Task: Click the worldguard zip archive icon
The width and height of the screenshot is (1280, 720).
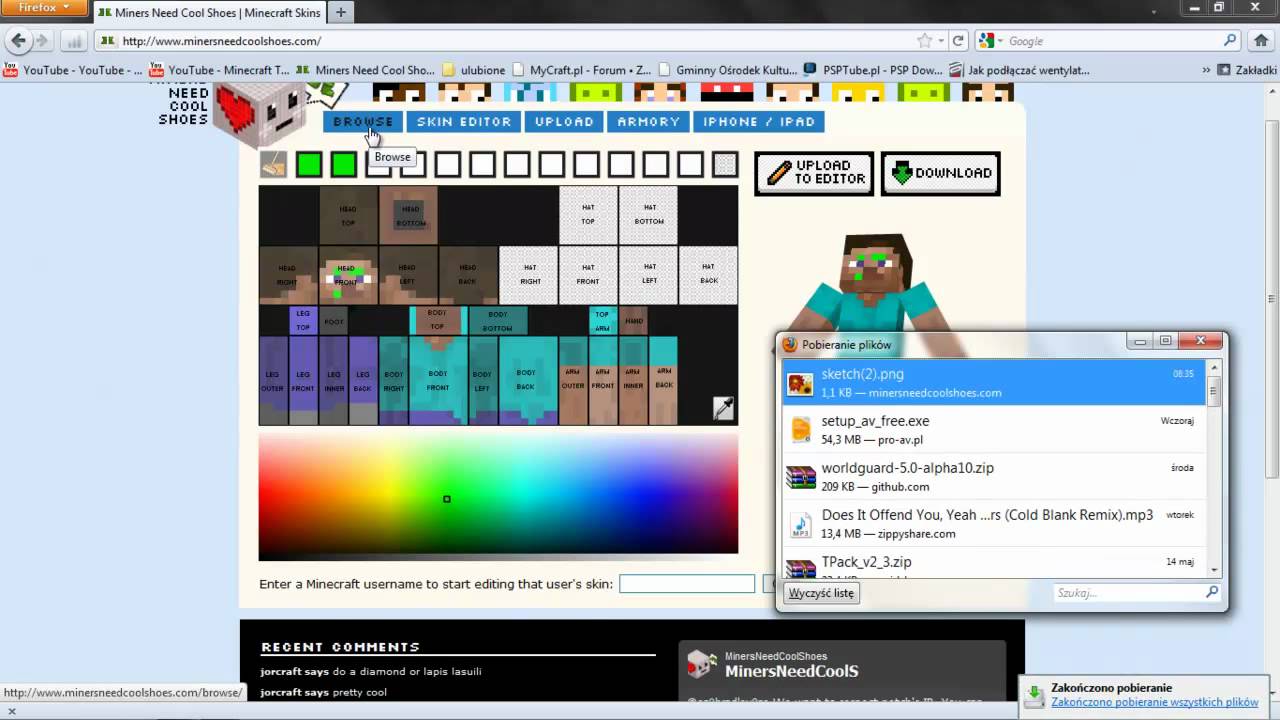Action: (x=800, y=477)
